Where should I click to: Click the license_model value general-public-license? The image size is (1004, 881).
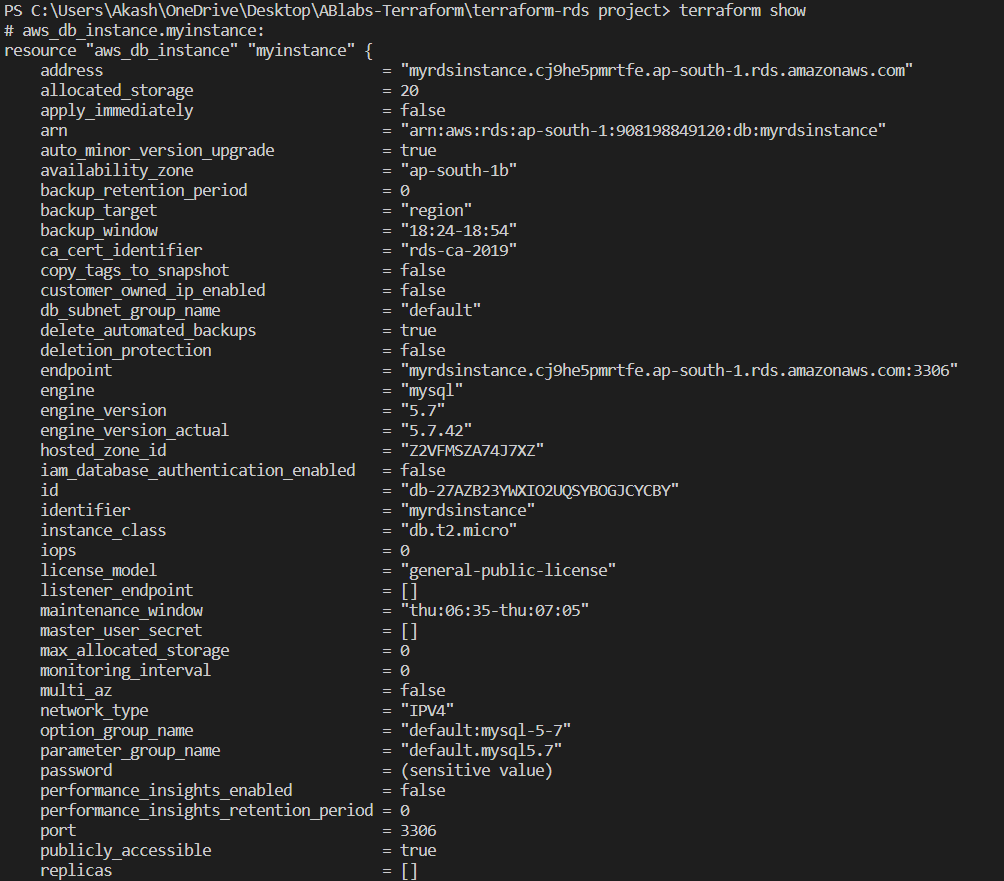508,570
